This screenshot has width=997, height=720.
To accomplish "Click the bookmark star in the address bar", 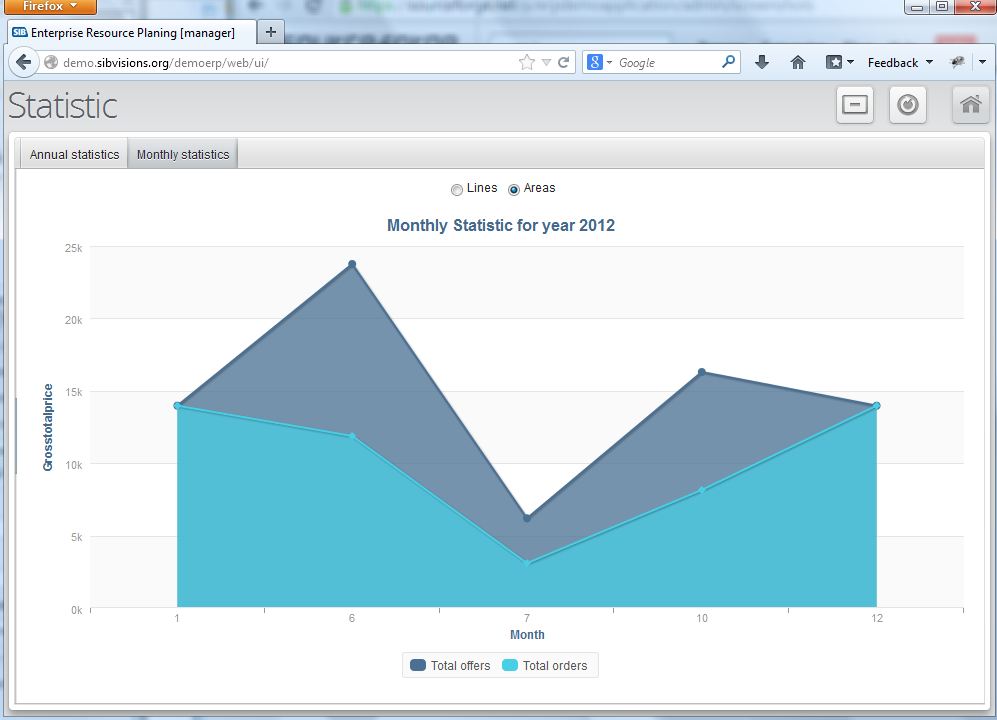I will tap(527, 61).
